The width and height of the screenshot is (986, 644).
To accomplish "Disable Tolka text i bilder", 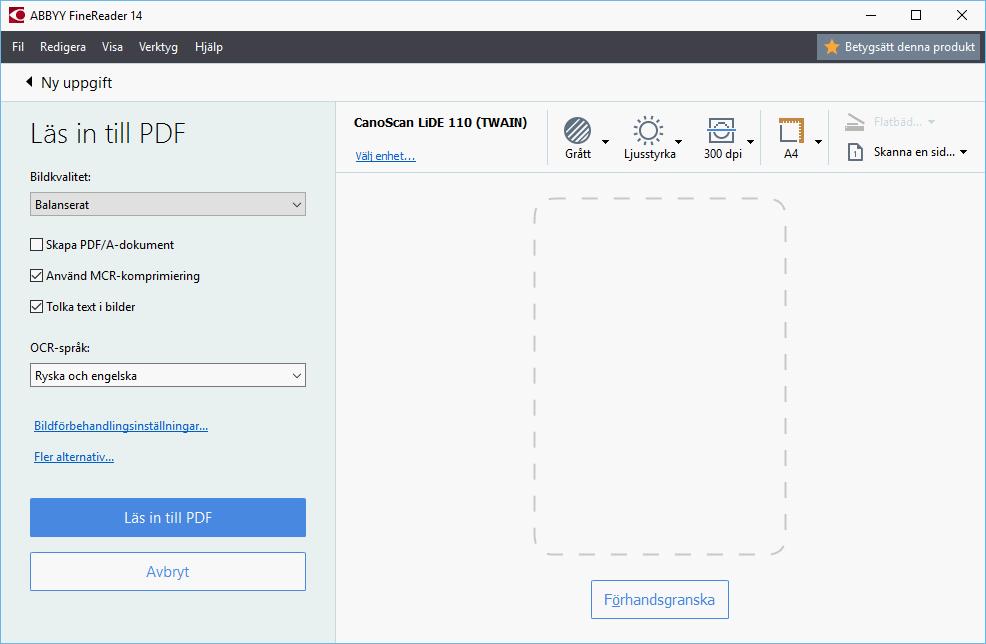I will click(36, 307).
